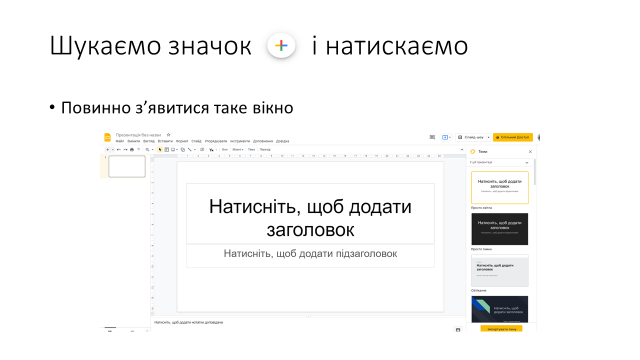Click the undo arrow in toolbar
Viewport: 640px width, 360px height.
(x=119, y=149)
